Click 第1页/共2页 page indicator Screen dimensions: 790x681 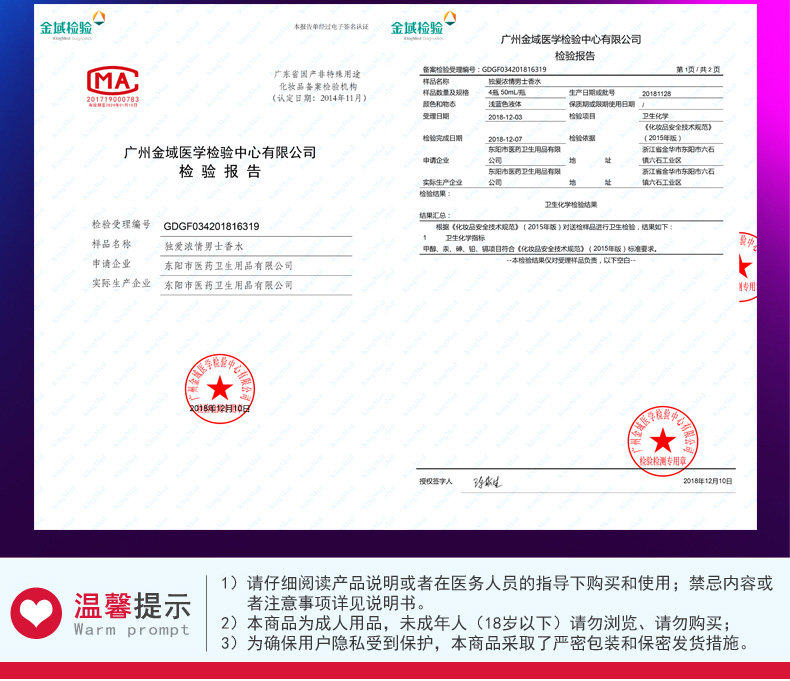[x=698, y=70]
